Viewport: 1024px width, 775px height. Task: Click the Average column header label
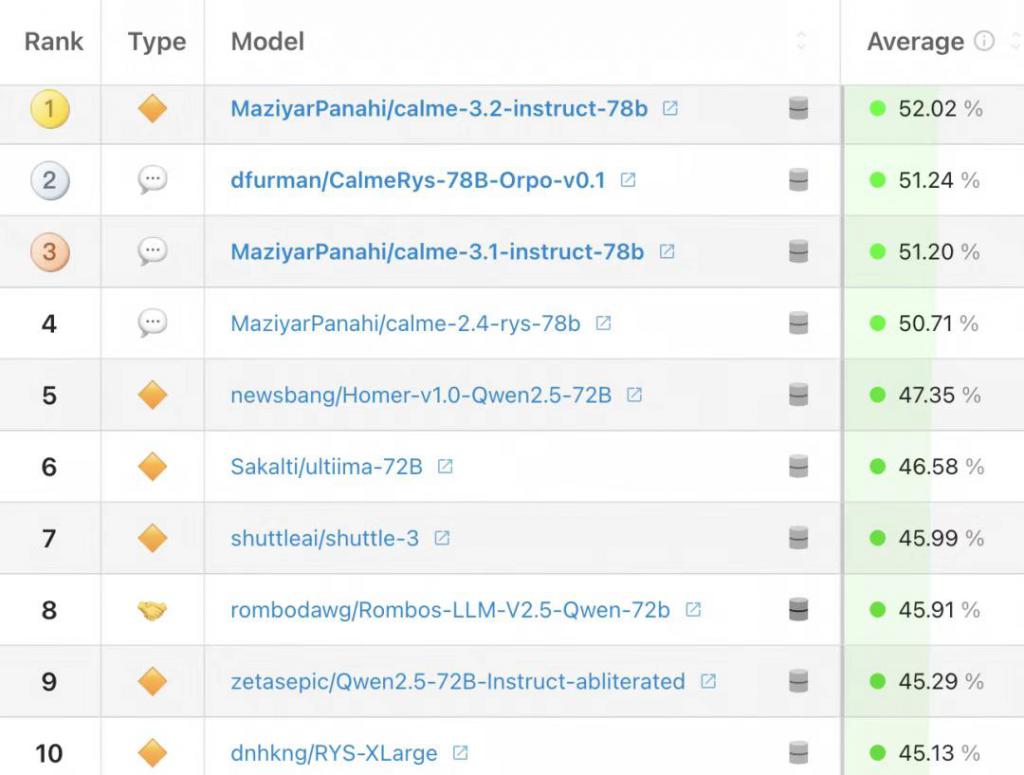915,42
